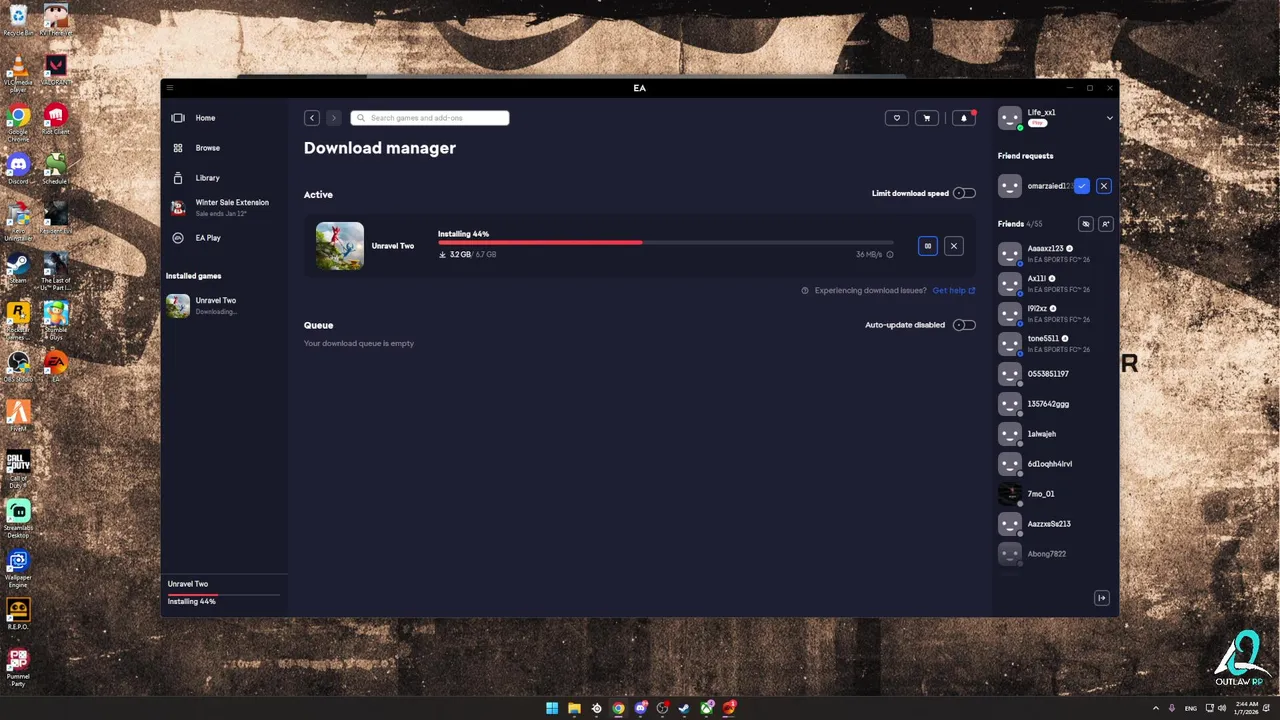
Task: Open Windows Start menu
Action: 552,708
